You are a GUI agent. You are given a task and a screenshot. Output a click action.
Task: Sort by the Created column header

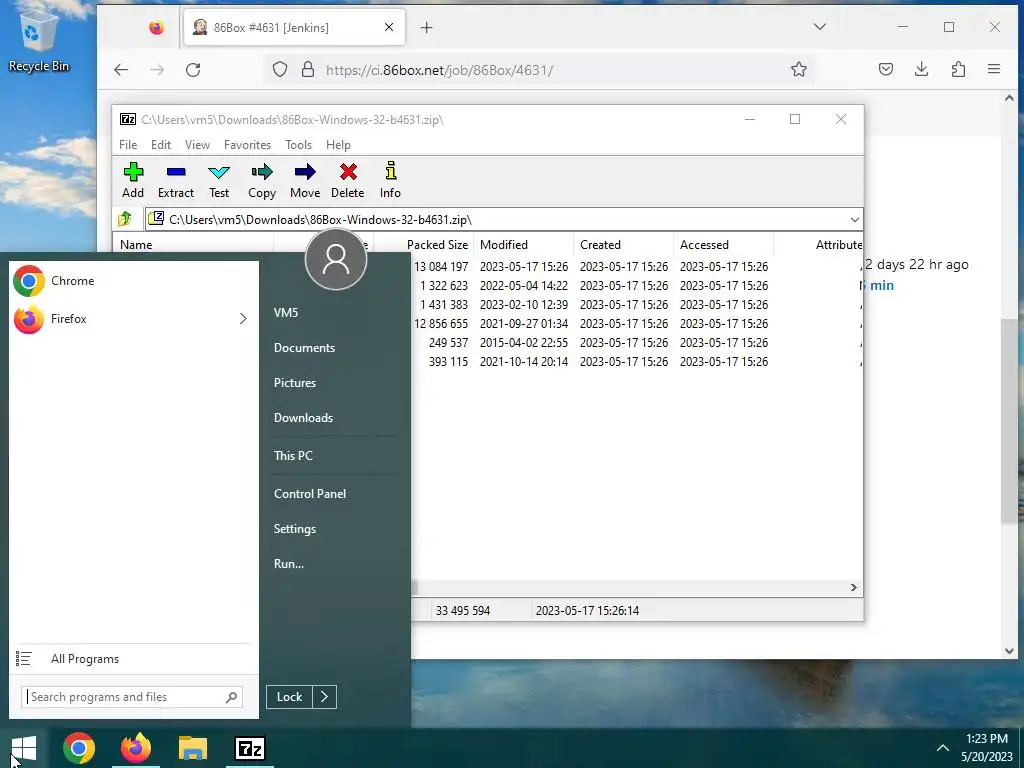pos(624,245)
